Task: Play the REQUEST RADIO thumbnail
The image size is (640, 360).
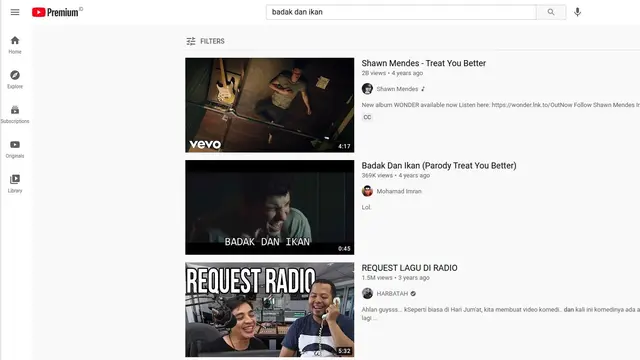Action: (270, 310)
